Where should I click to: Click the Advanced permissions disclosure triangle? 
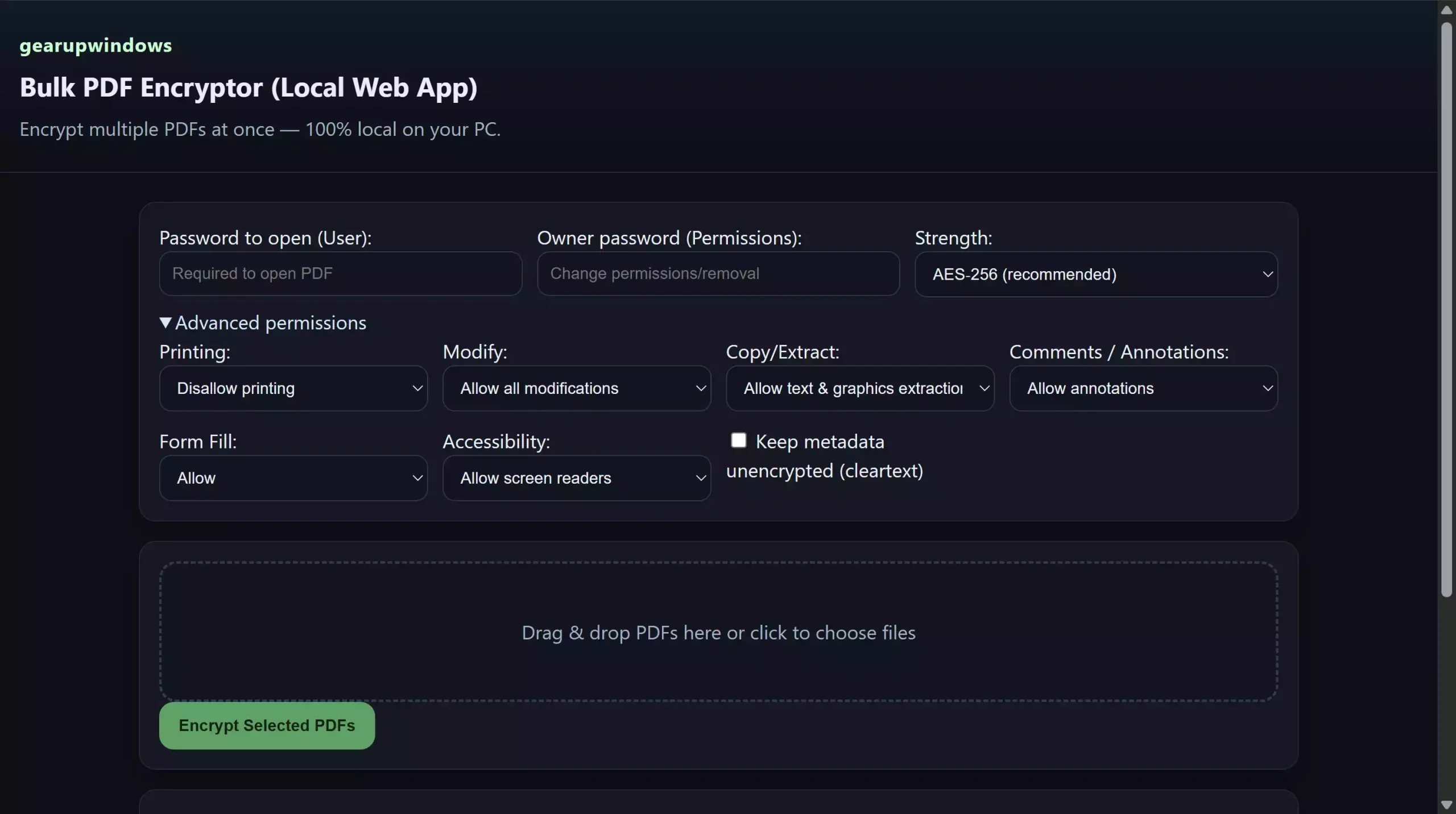[x=165, y=322]
